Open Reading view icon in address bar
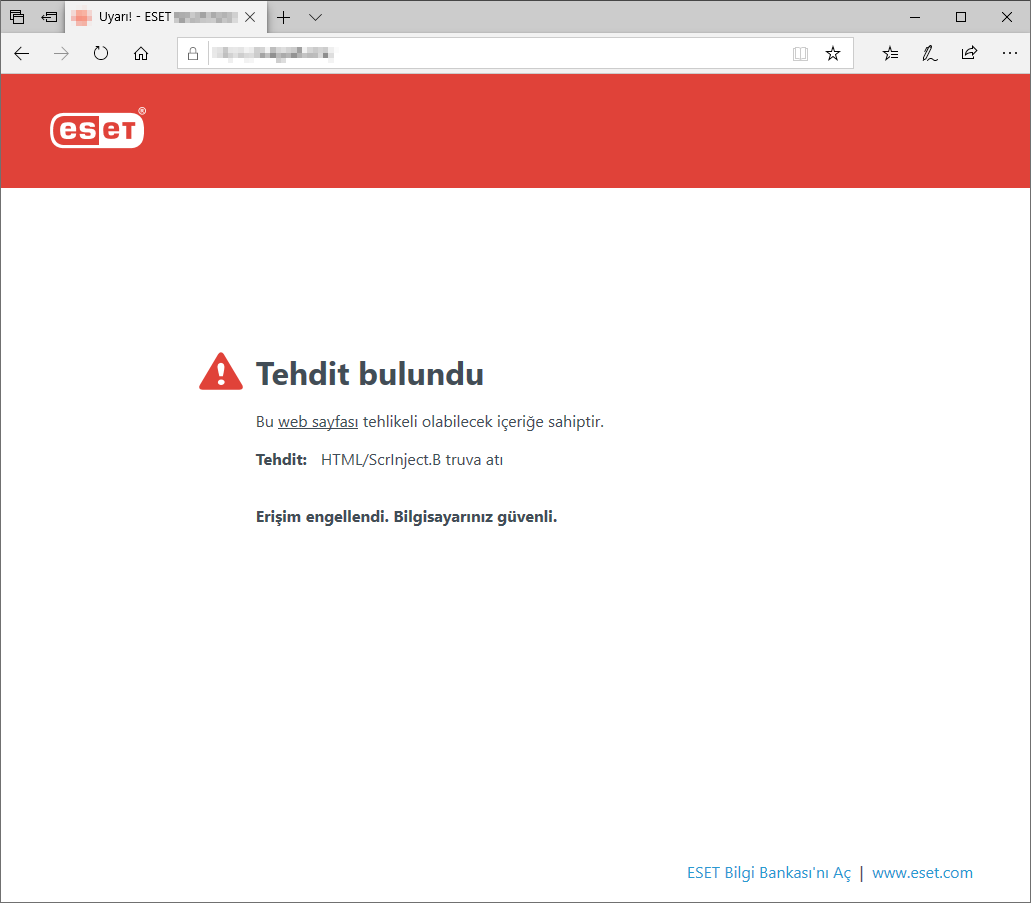This screenshot has height=903, width=1031. (x=800, y=54)
